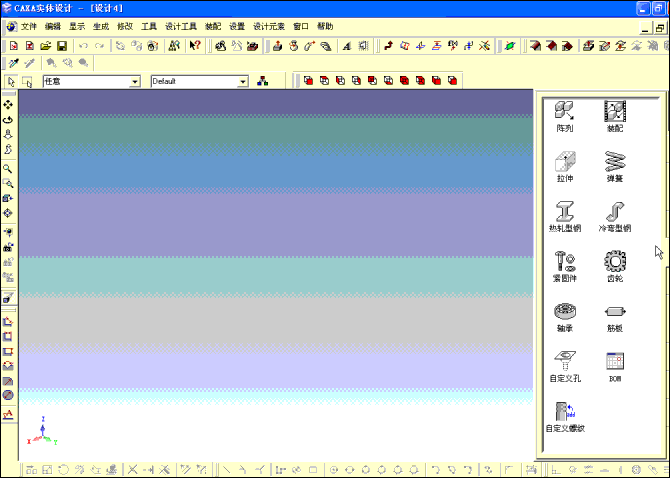Viewport: 670px width, 478px height.
Task: Open the 显示 menu
Action: (x=77, y=26)
